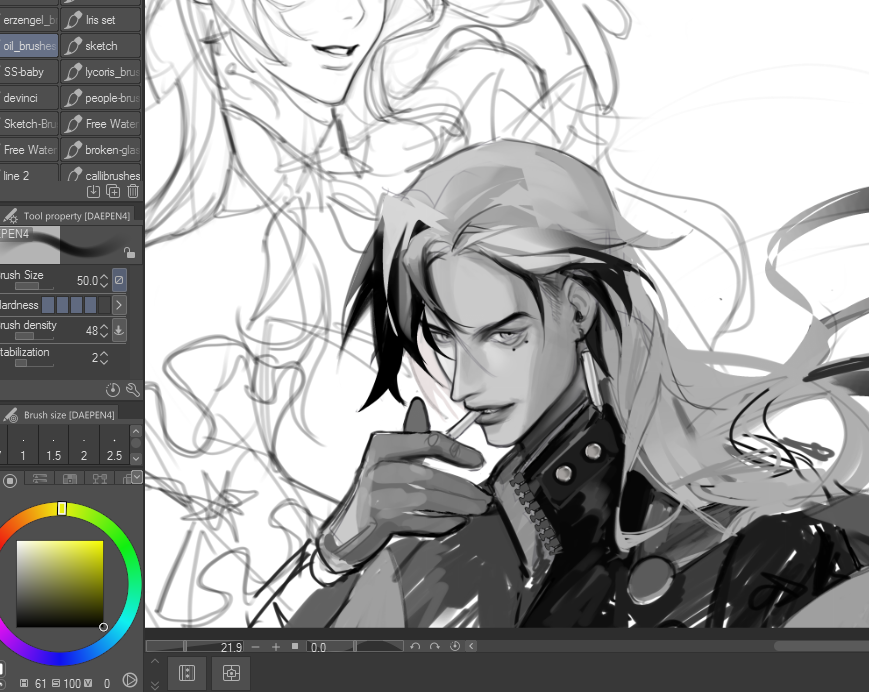Viewport: 869px width, 692px height.
Task: Decrease Stabilization value with down arrow
Action: pyautogui.click(x=104, y=362)
